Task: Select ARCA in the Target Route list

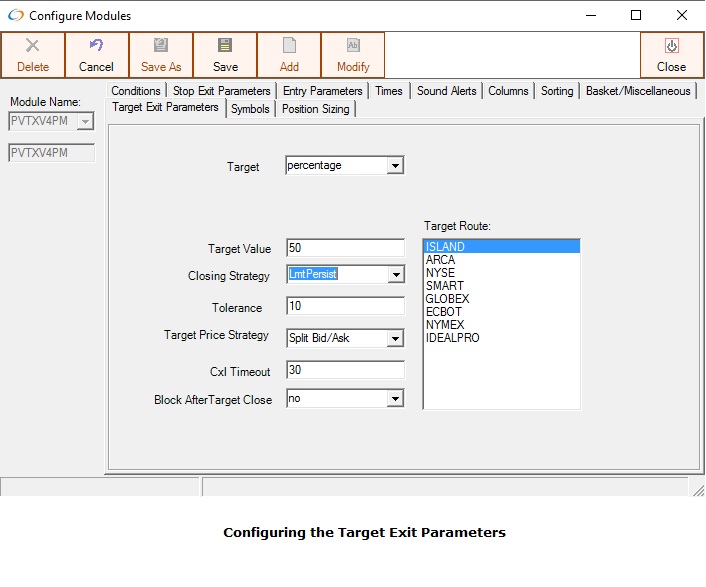Action: pyautogui.click(x=440, y=260)
